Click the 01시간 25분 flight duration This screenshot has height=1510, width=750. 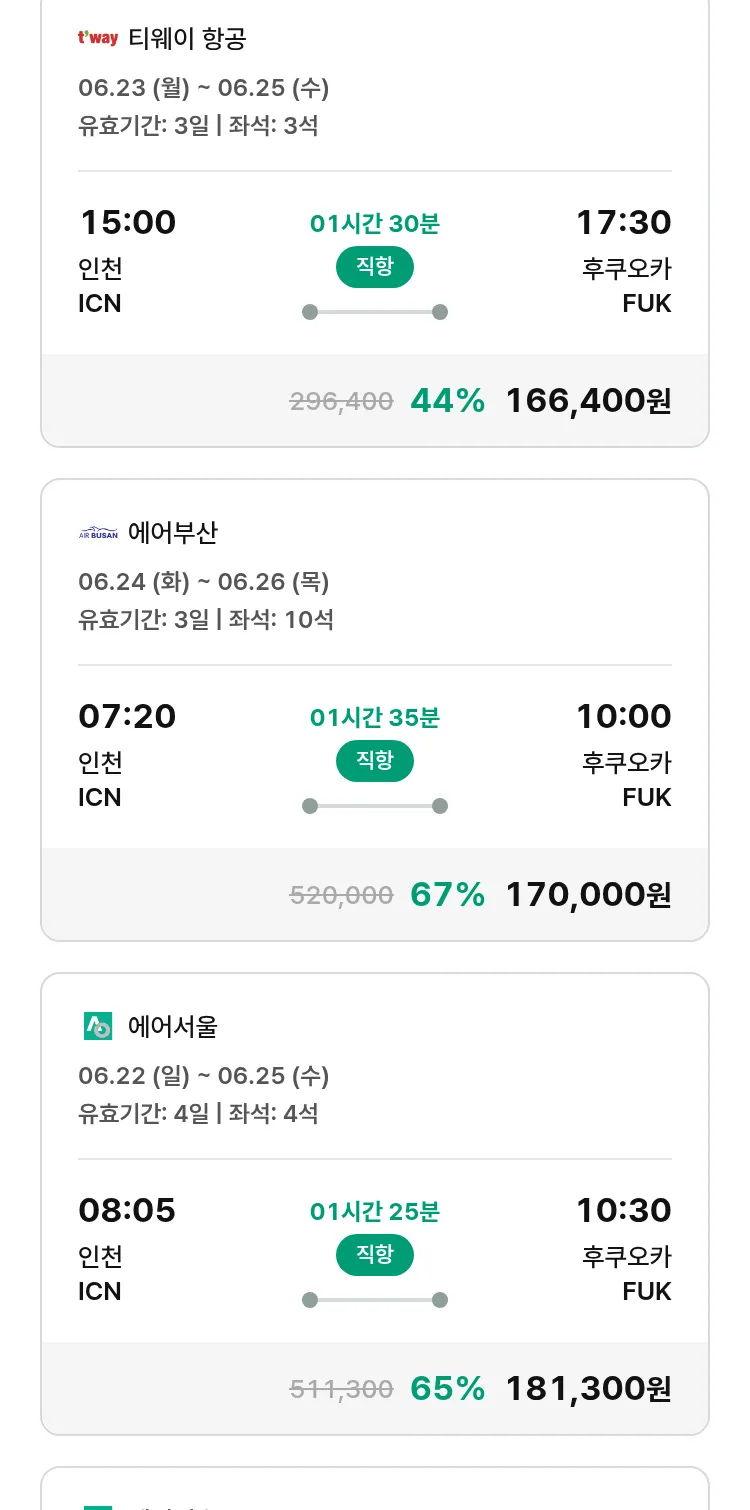pos(375,1212)
